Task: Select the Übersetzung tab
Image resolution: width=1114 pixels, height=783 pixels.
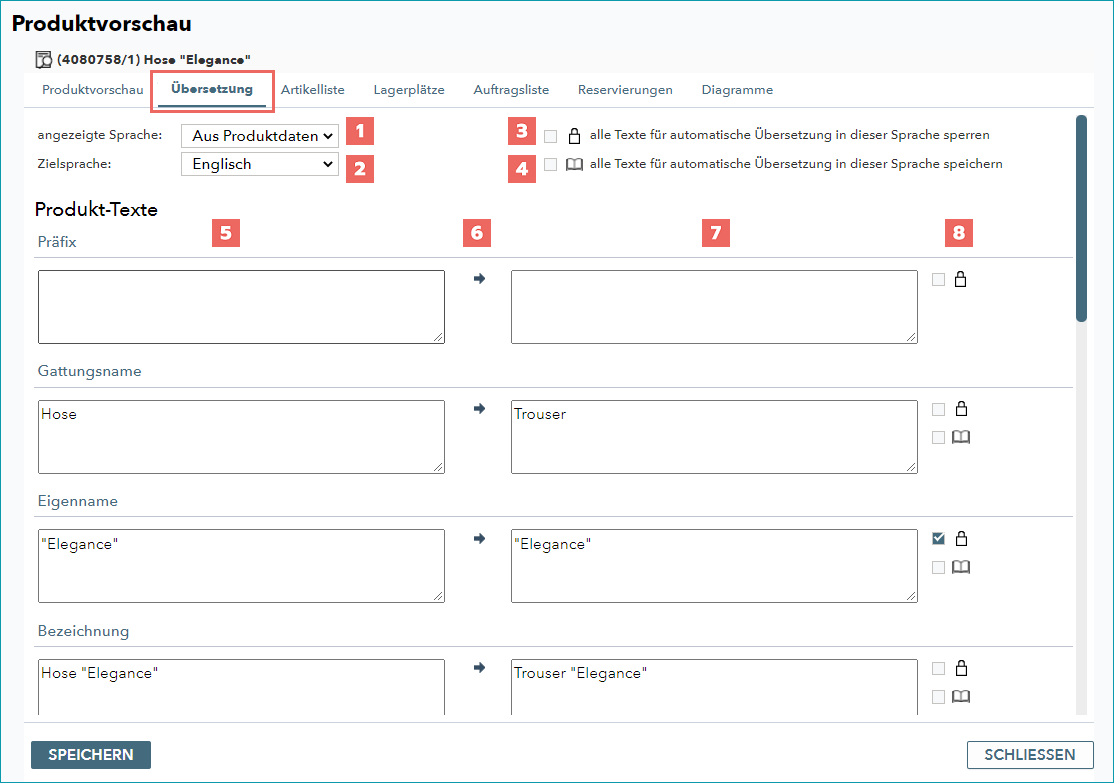Action: pyautogui.click(x=212, y=90)
